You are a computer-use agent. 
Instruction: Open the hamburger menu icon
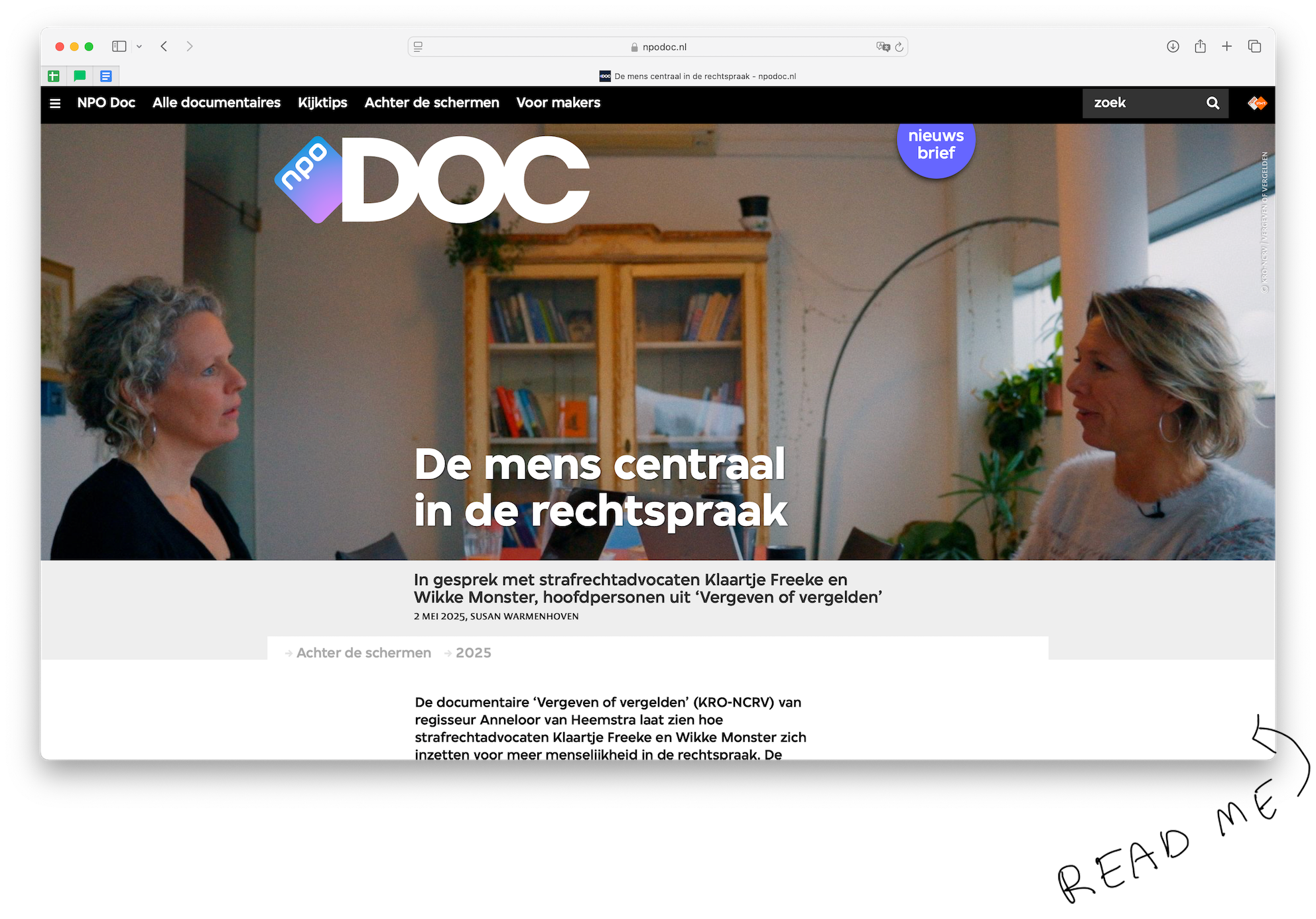click(x=55, y=104)
